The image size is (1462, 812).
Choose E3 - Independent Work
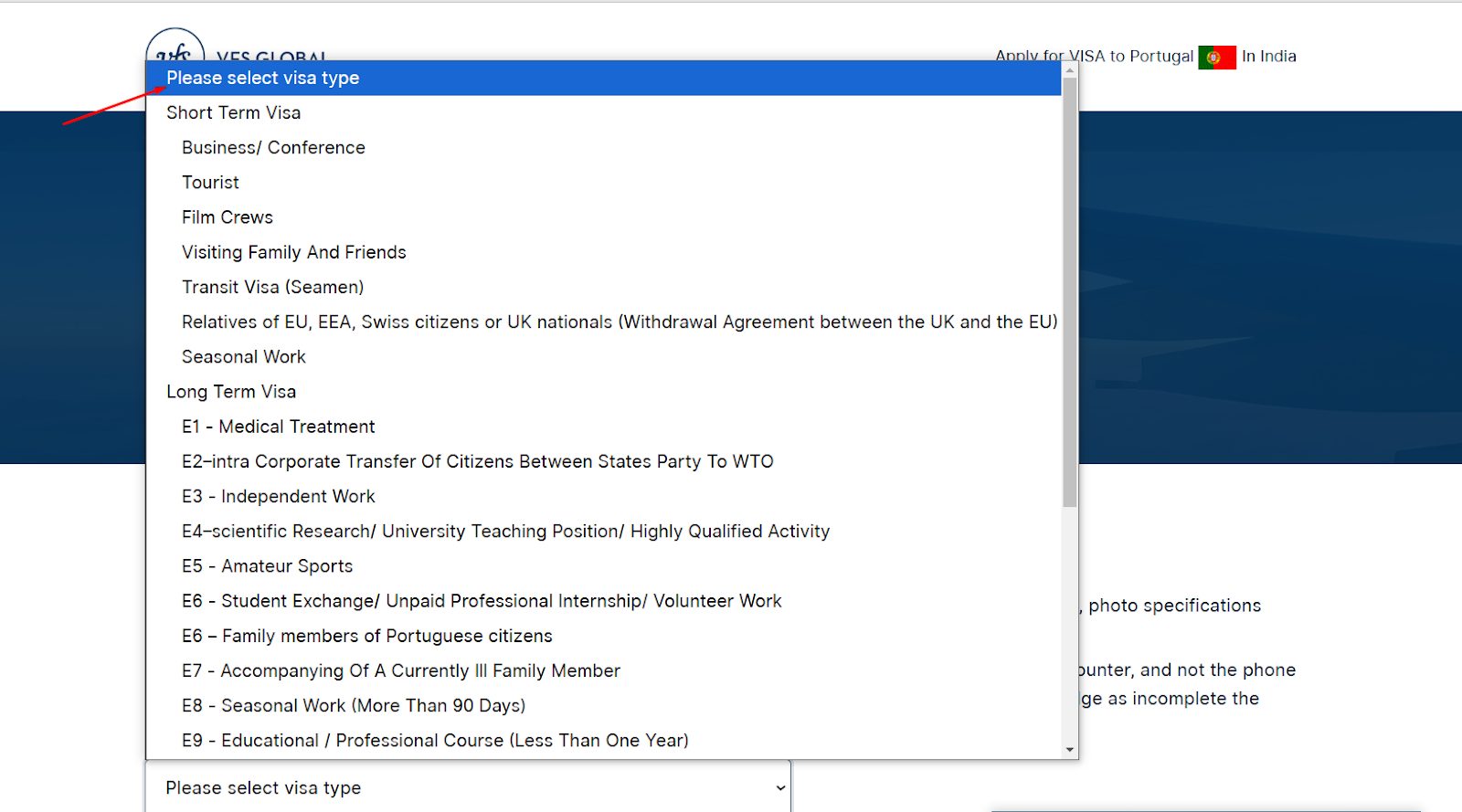coord(603,496)
